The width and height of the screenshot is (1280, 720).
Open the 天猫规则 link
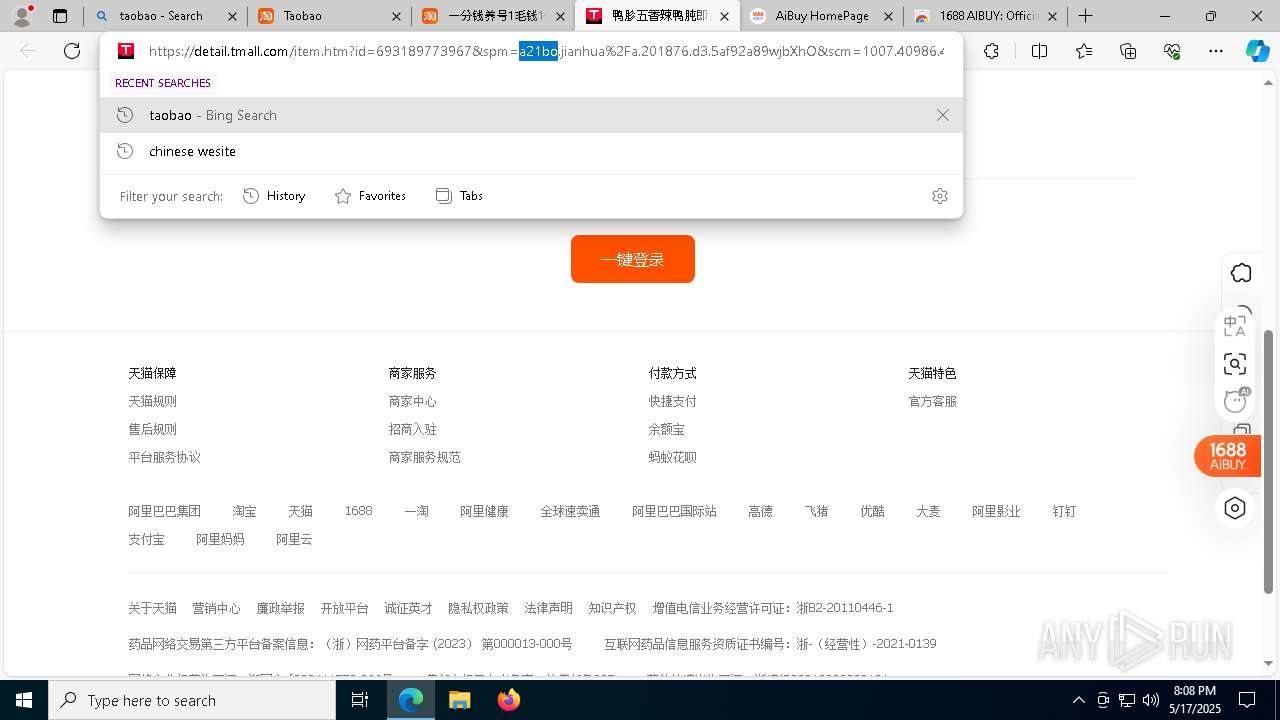pos(152,401)
